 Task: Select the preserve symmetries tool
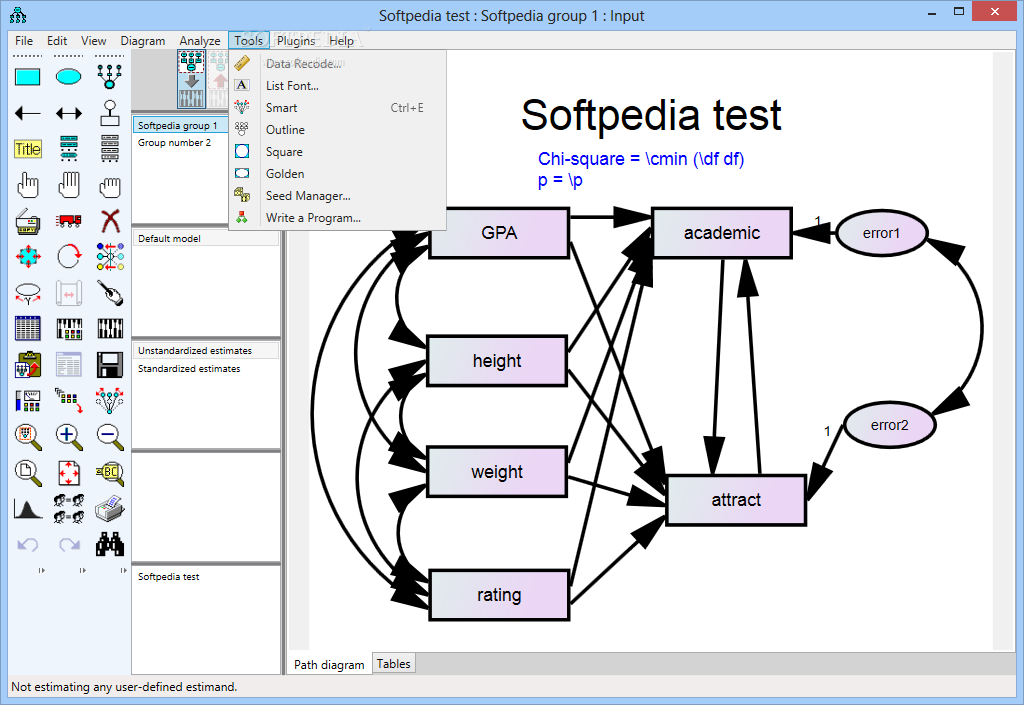110,400
